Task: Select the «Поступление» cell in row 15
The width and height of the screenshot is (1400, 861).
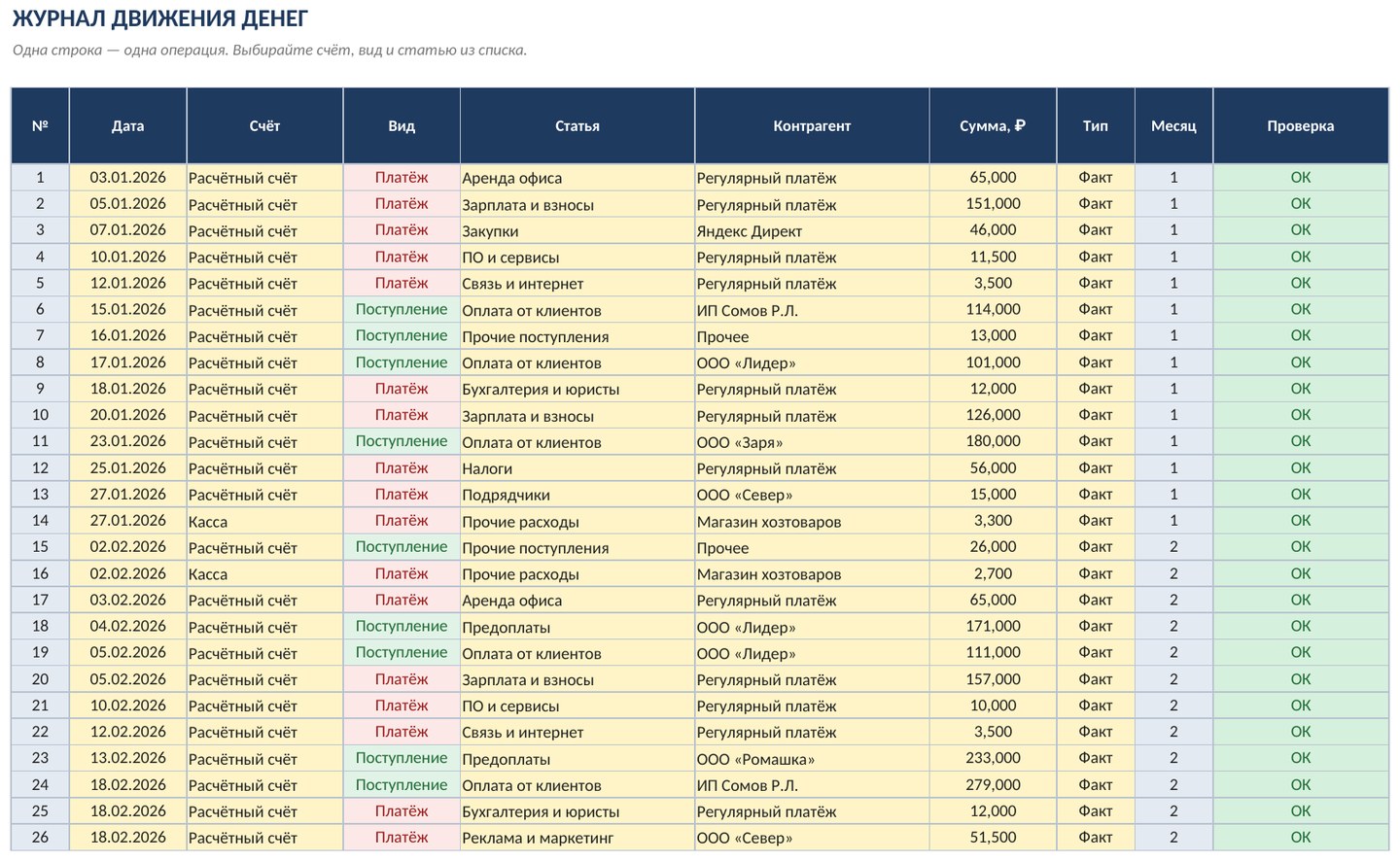Action: coord(402,547)
